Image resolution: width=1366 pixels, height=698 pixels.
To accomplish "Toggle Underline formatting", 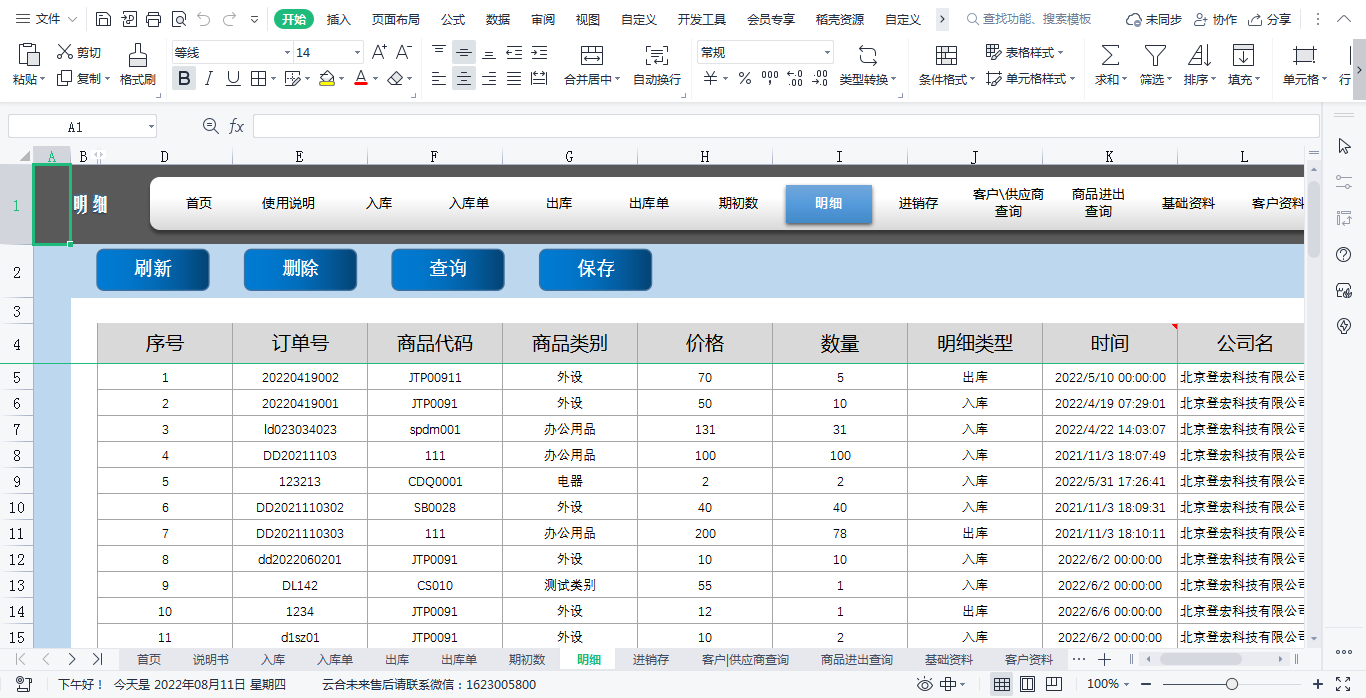I will coord(233,79).
